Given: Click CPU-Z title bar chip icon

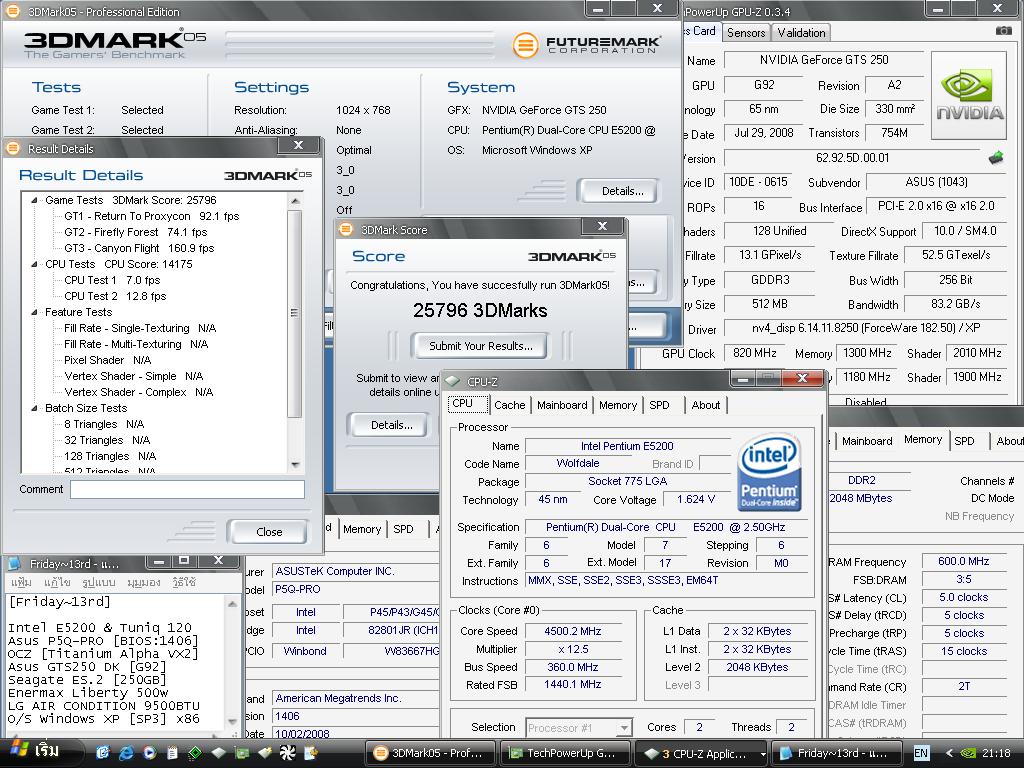Looking at the screenshot, I should 452,381.
